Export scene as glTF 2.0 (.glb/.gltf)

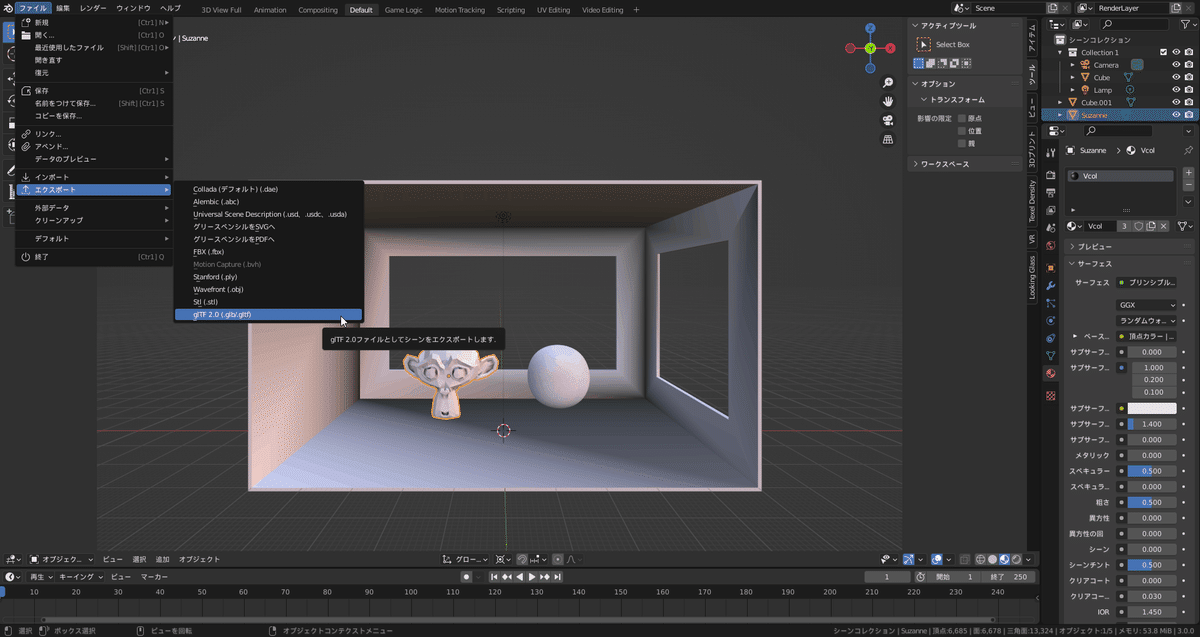[268, 314]
